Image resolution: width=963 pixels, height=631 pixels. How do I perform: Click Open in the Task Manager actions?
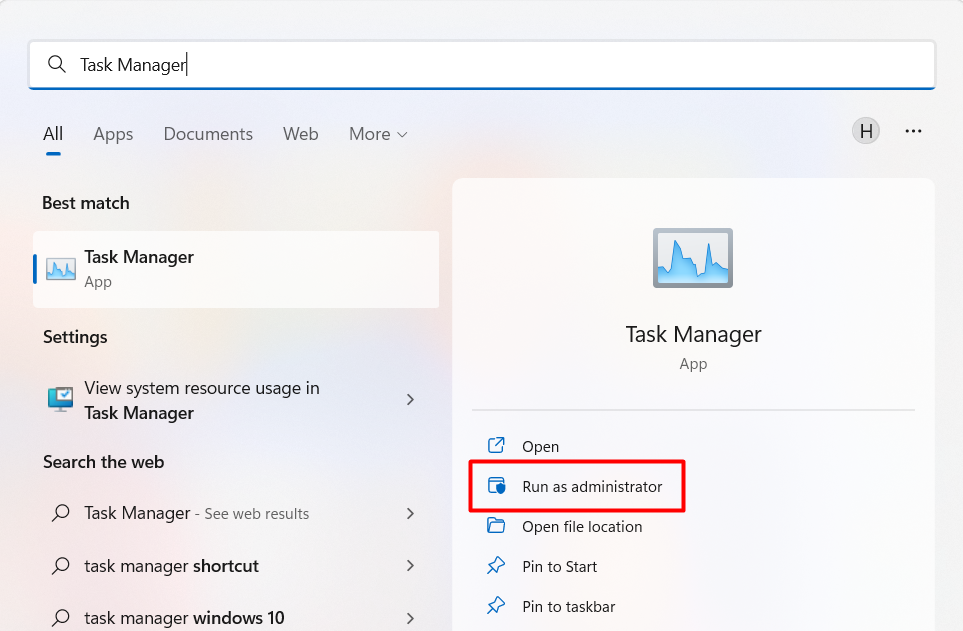540,446
